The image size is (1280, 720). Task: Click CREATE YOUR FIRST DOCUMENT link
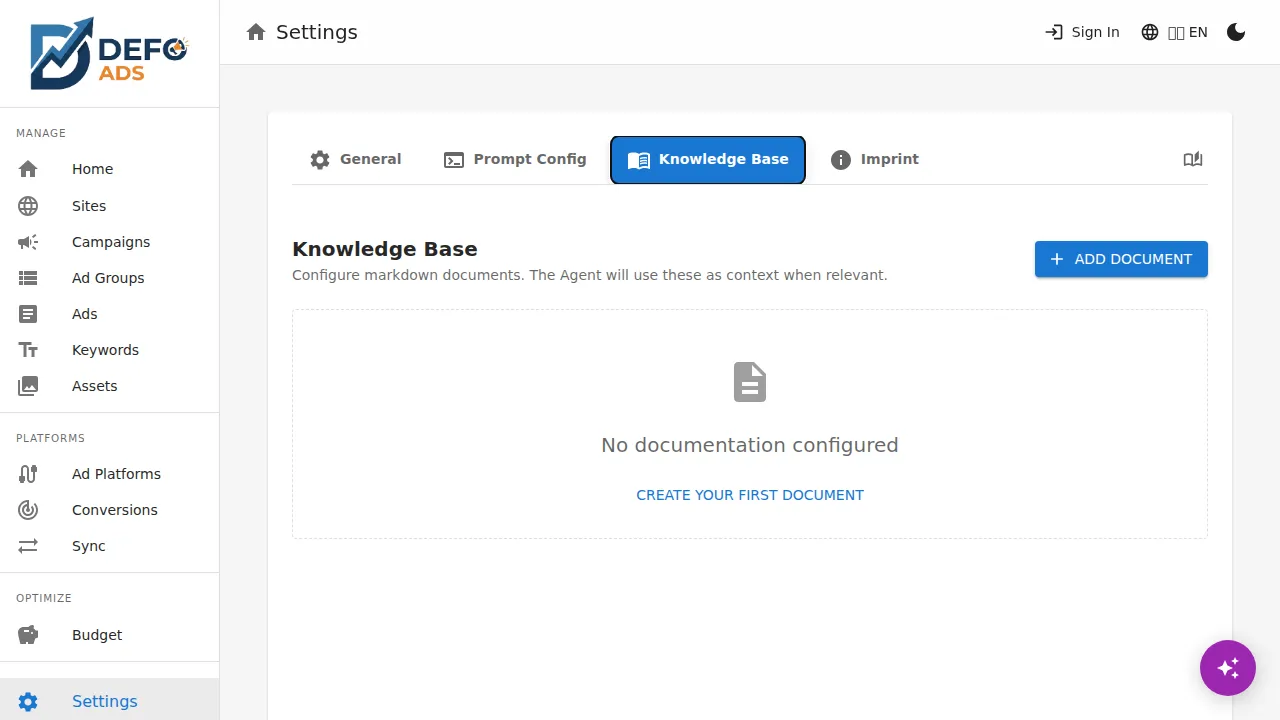[x=750, y=495]
